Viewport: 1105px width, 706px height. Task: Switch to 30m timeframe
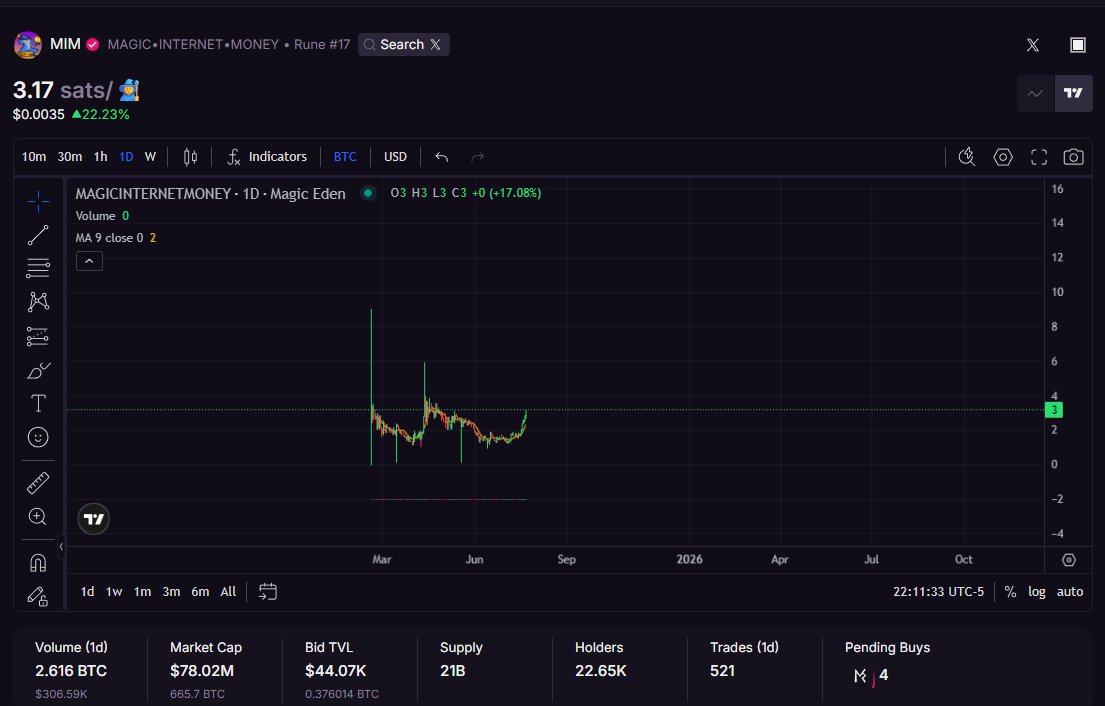tap(70, 156)
